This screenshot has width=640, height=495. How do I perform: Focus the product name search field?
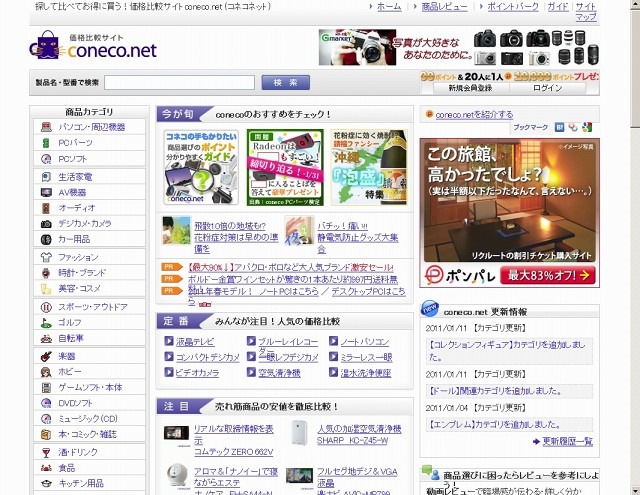tap(180, 82)
